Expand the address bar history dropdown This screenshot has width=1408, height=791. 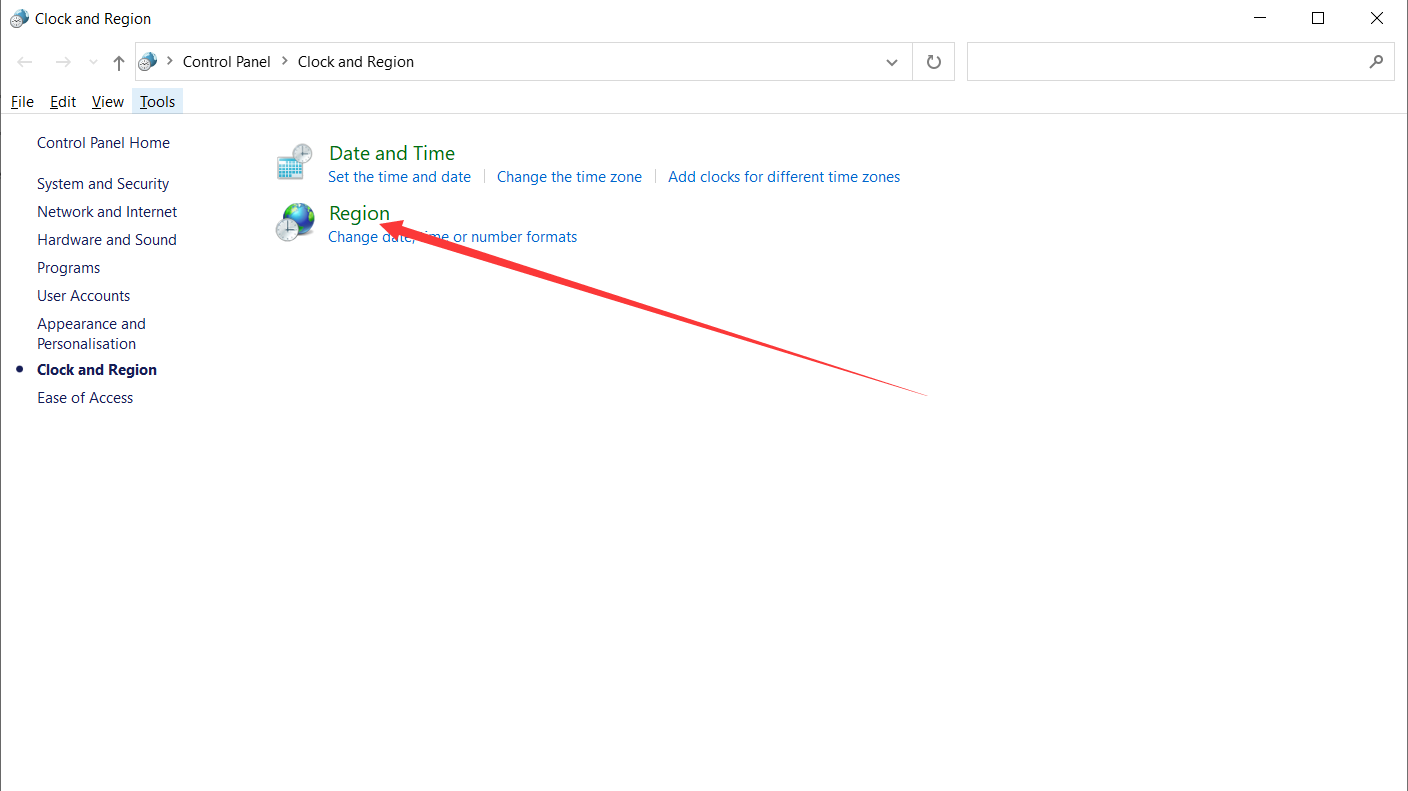pyautogui.click(x=892, y=62)
